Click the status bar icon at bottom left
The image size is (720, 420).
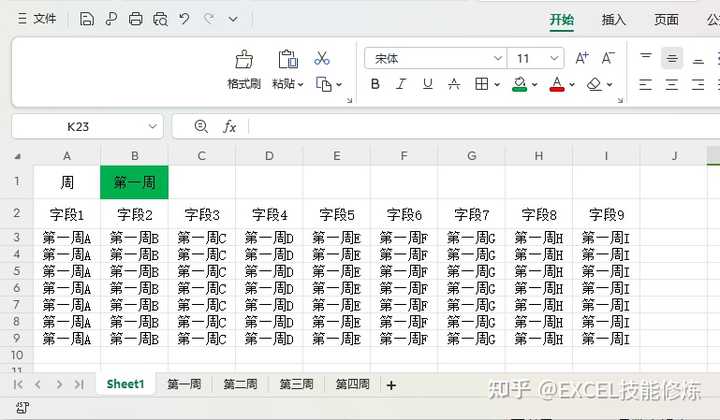[22, 408]
